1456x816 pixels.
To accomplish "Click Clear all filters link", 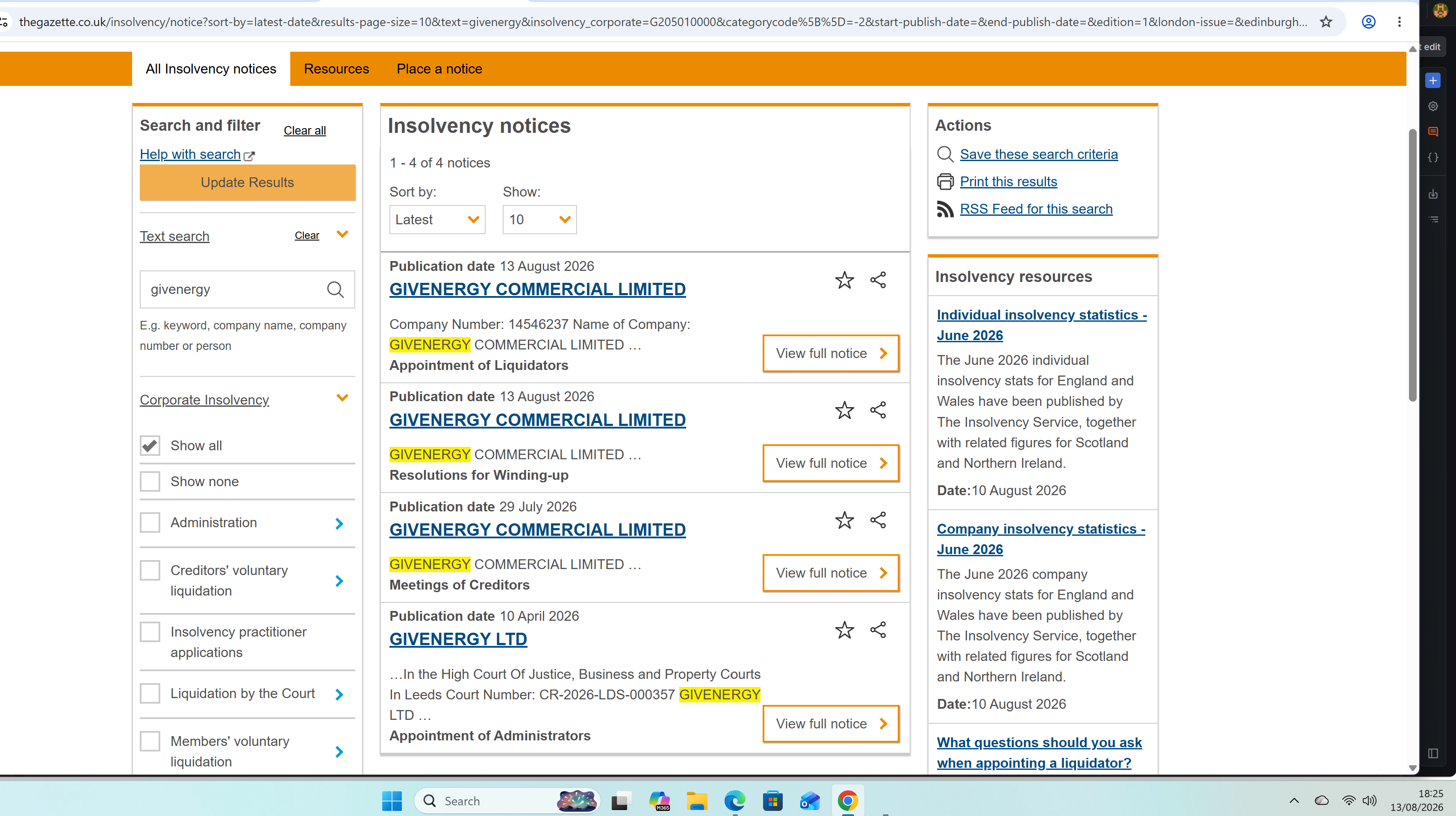I will pyautogui.click(x=305, y=130).
